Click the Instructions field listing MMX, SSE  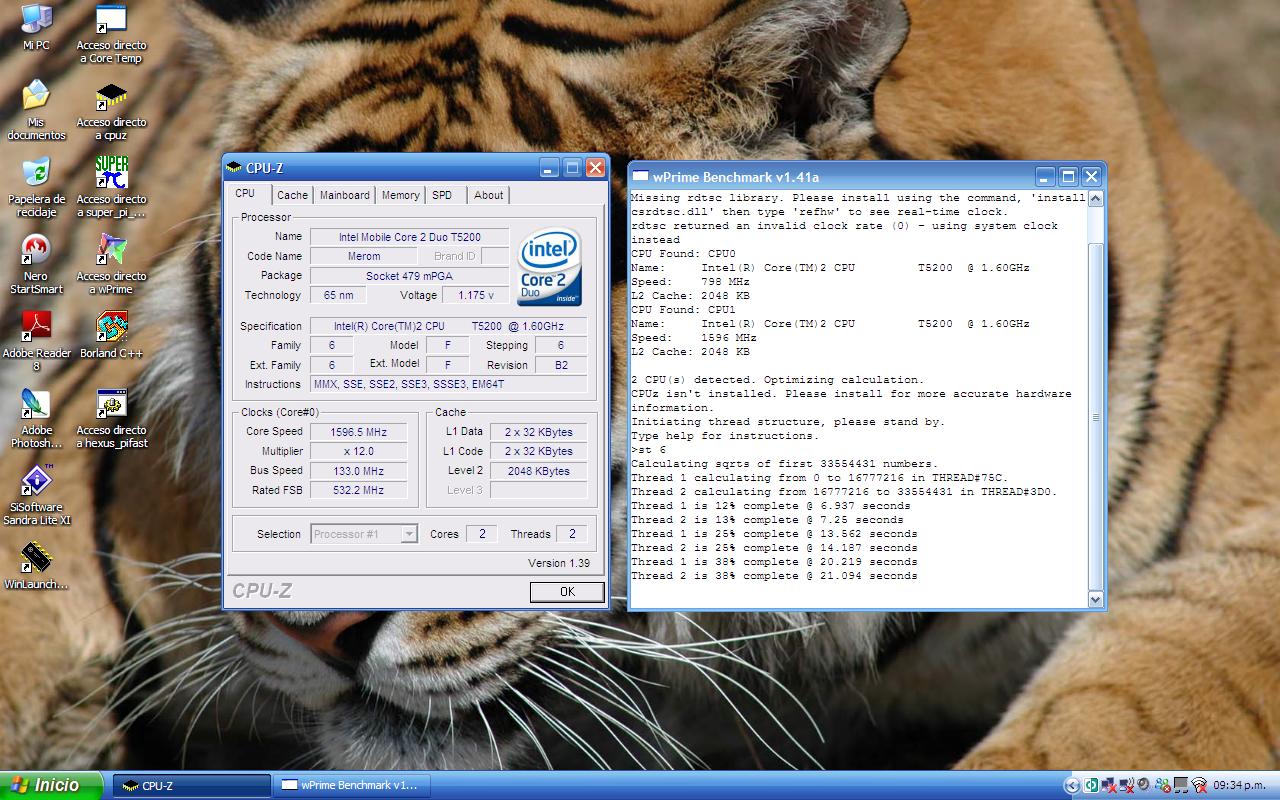pos(448,384)
